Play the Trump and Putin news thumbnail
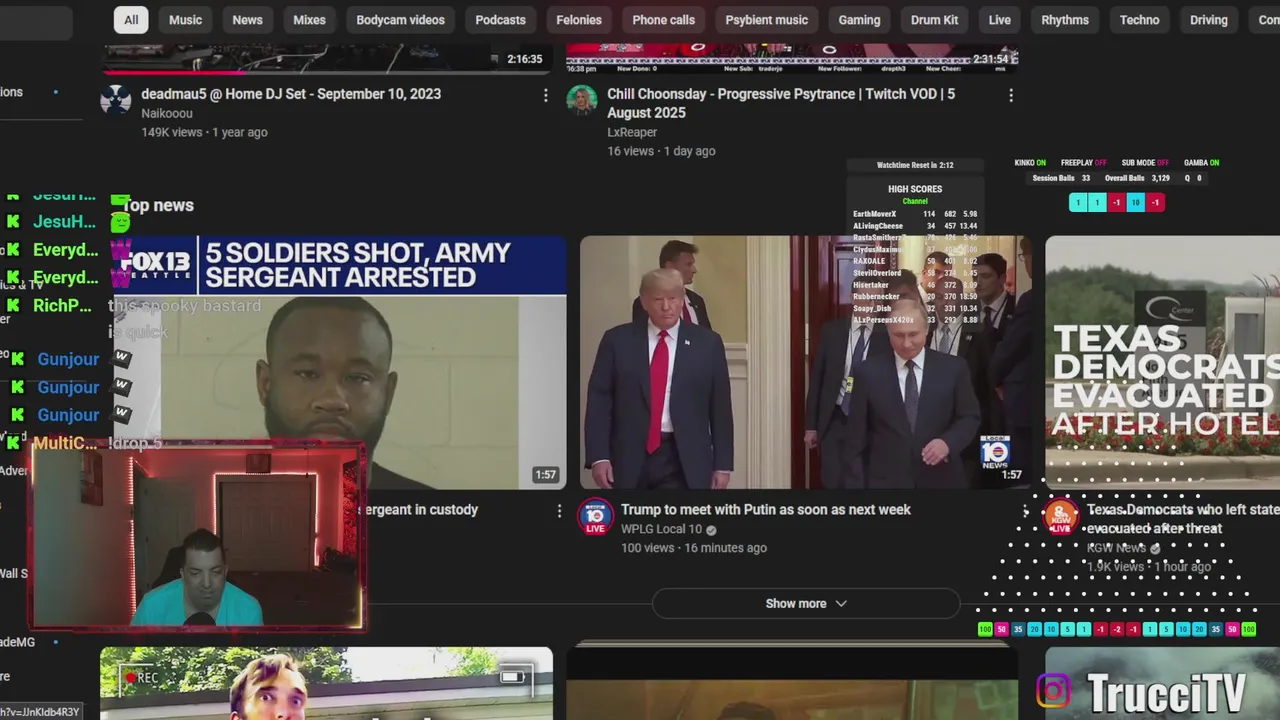 805,363
